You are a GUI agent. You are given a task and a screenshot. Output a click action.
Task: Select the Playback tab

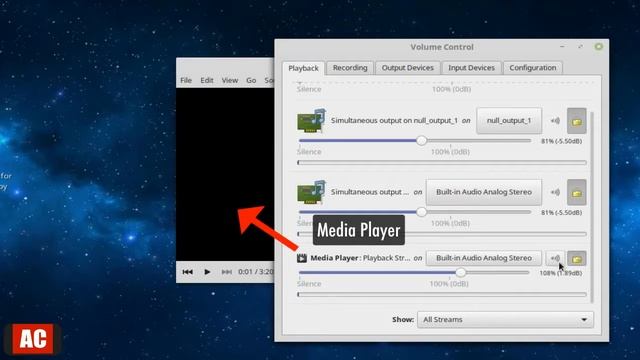click(x=303, y=68)
